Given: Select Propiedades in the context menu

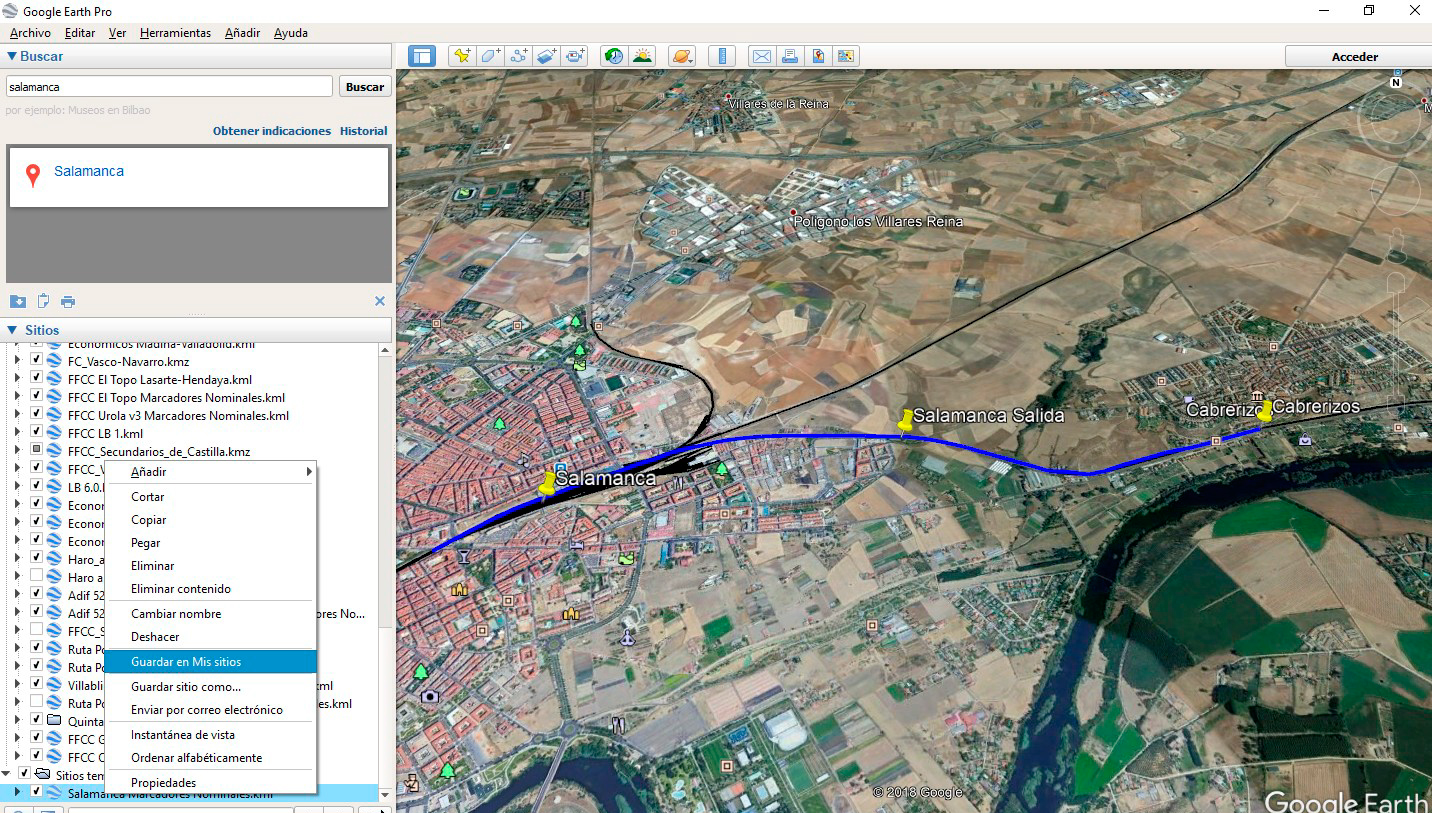Looking at the screenshot, I should [x=211, y=782].
